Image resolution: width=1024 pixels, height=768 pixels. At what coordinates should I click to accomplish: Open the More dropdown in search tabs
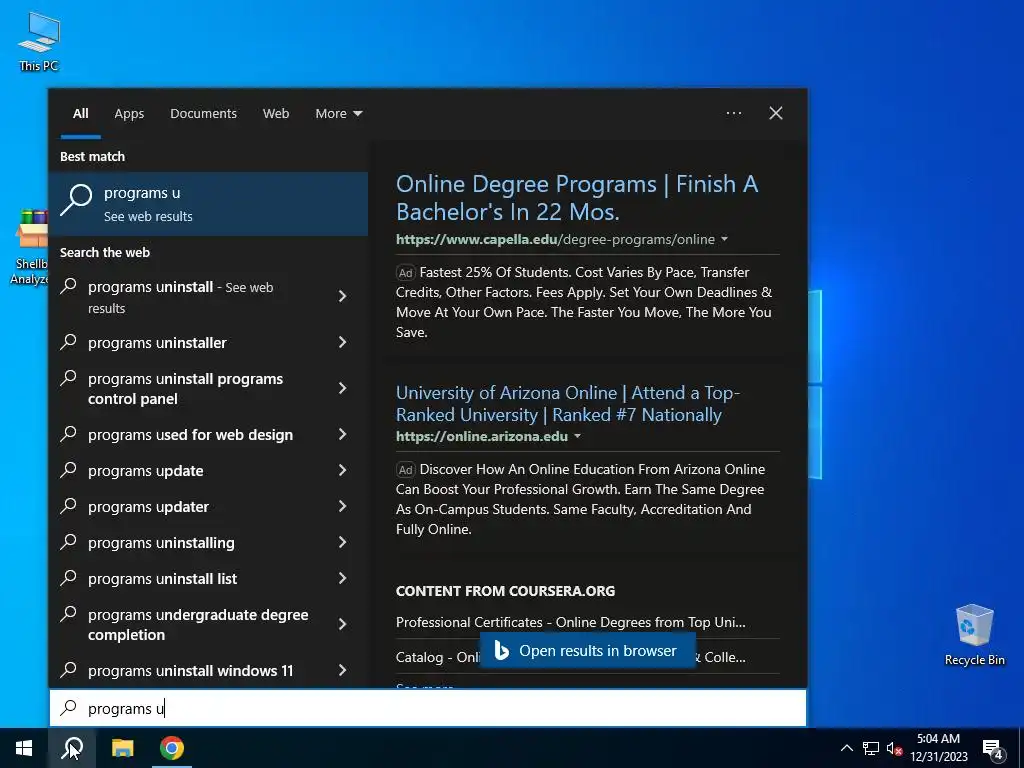[x=338, y=114]
